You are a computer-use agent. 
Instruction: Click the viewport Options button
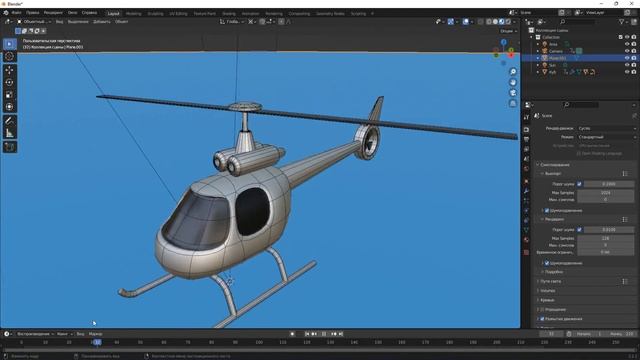(508, 31)
